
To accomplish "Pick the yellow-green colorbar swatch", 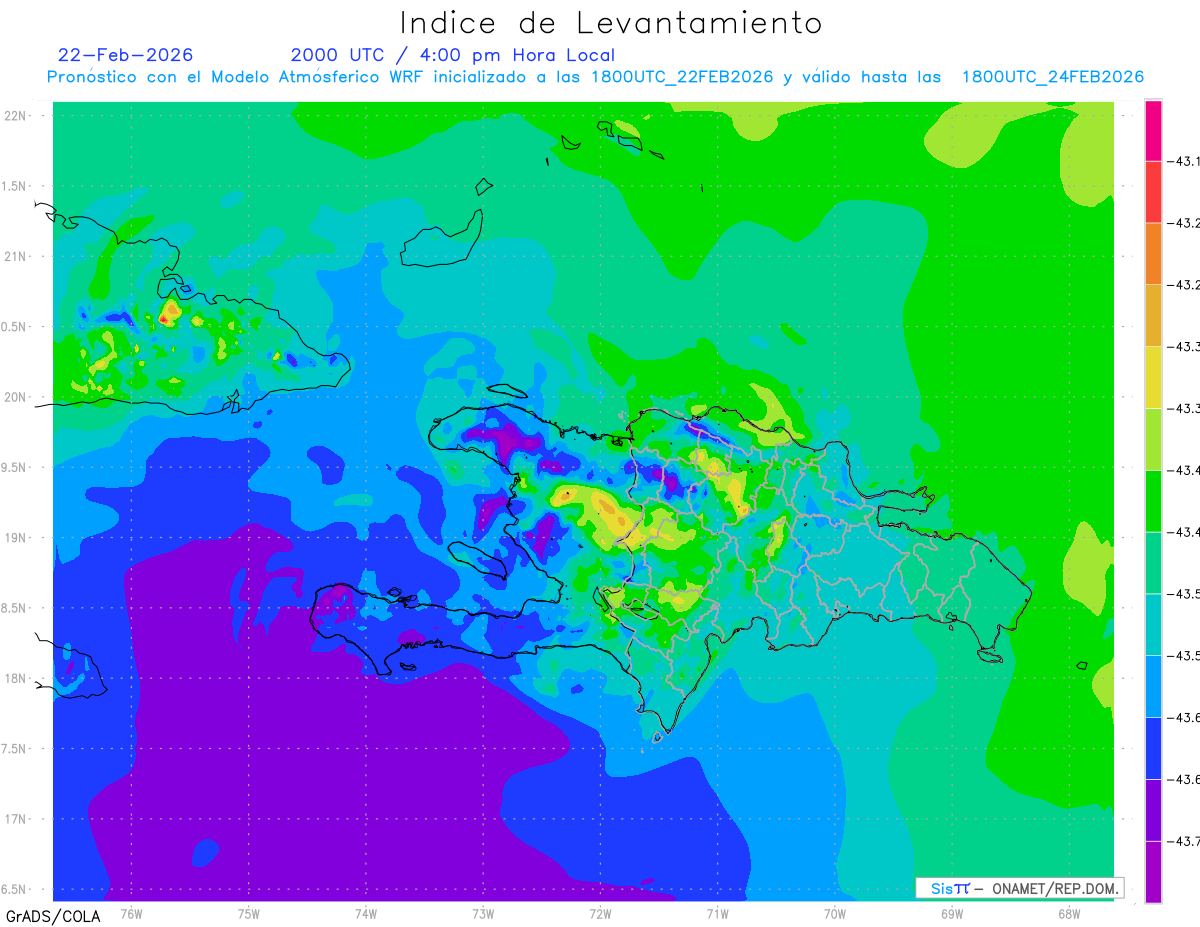I will [x=1153, y=439].
